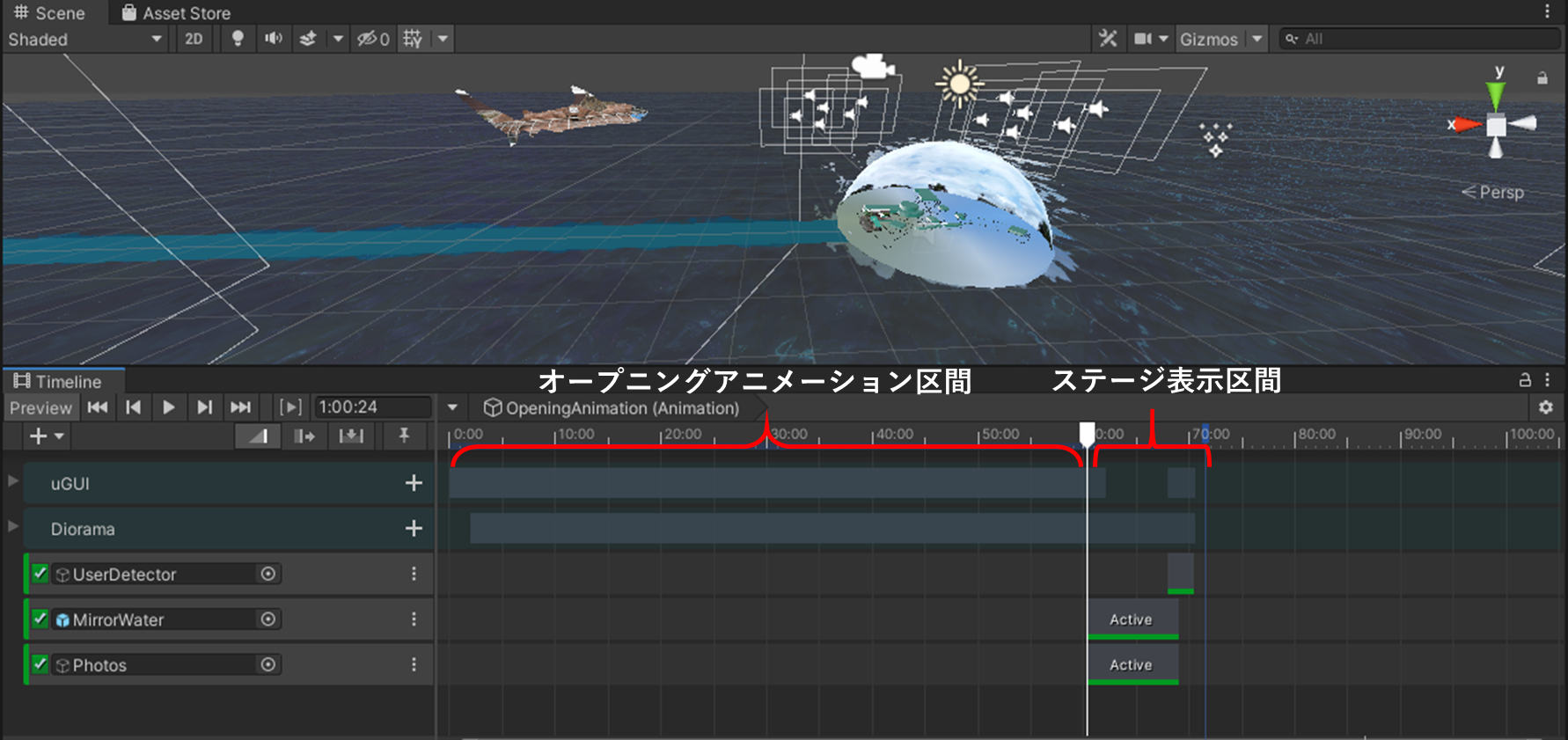
Task: Select Photos Active clip
Action: (x=1133, y=665)
